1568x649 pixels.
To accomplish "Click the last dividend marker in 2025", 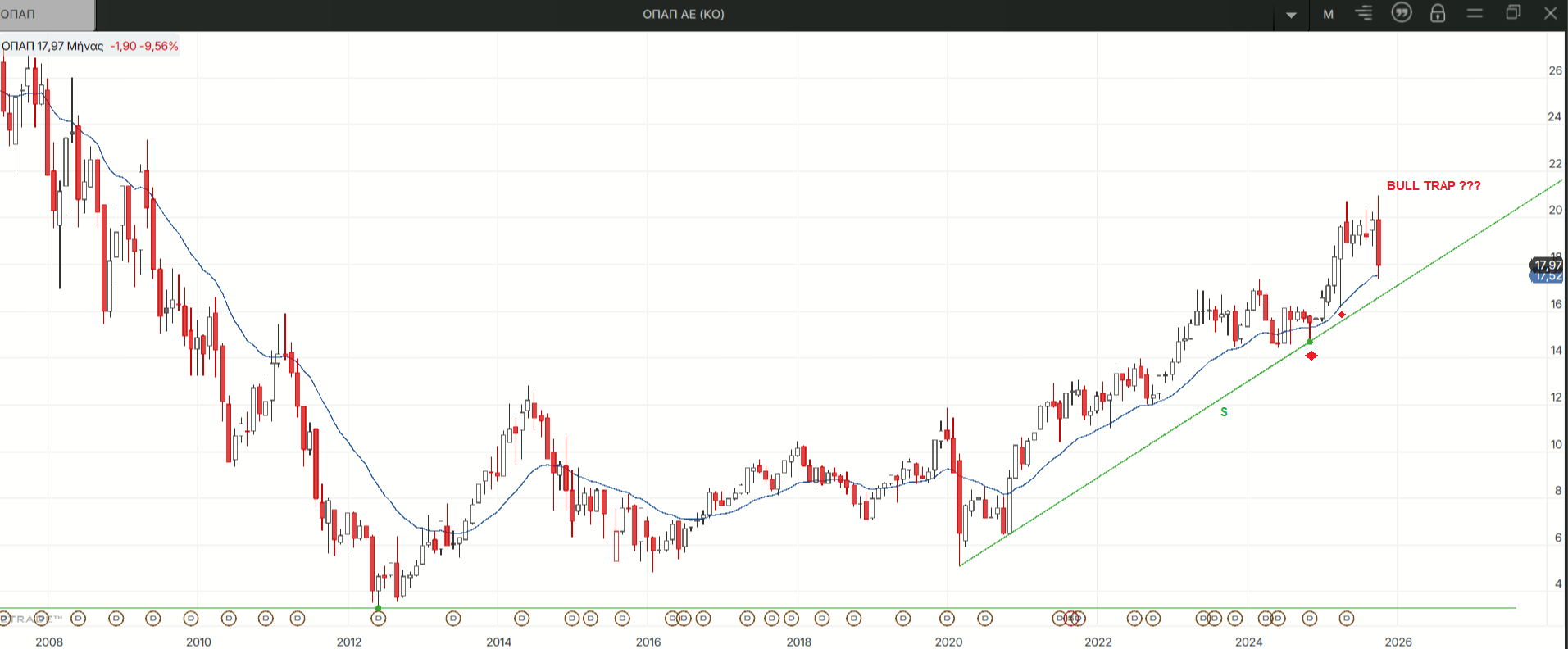I will [x=1346, y=619].
